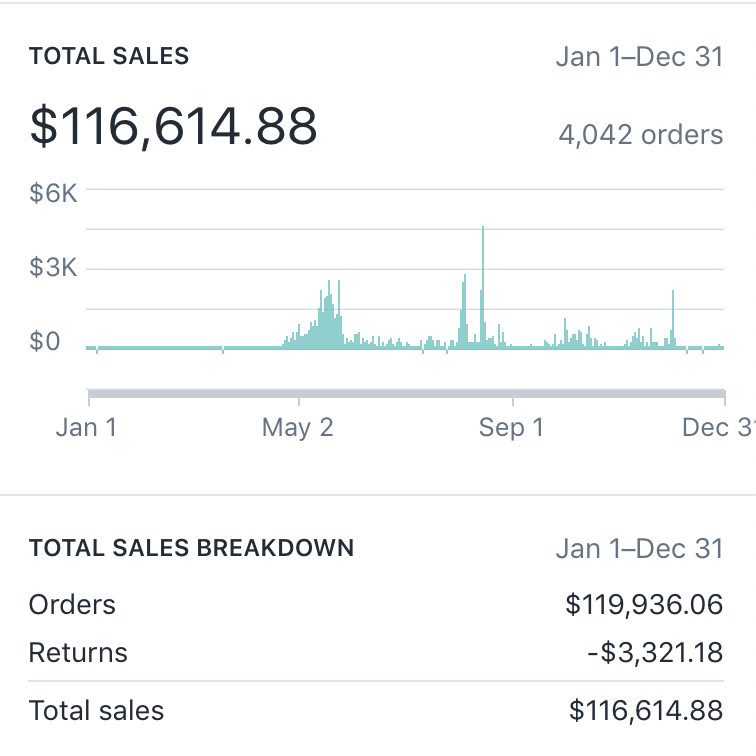Open the date range beside TOTAL SALES

pos(638,56)
